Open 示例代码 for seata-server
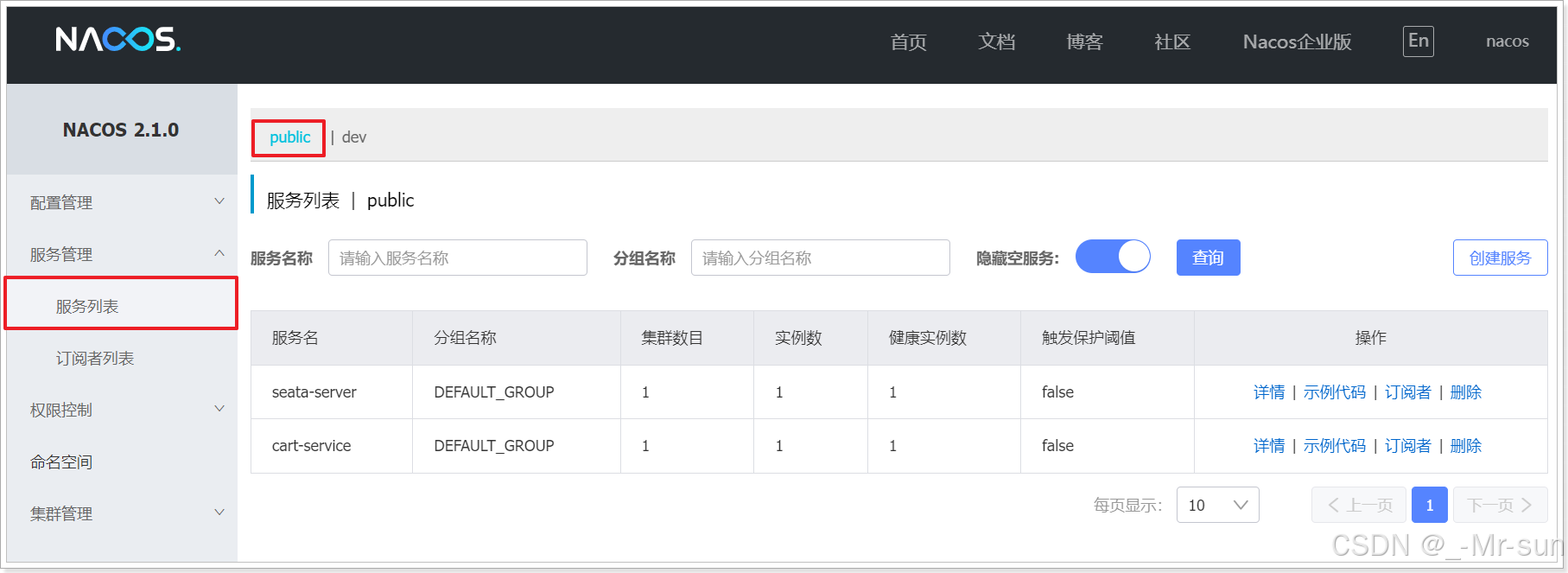This screenshot has height=573, width=1568. pos(1335,392)
